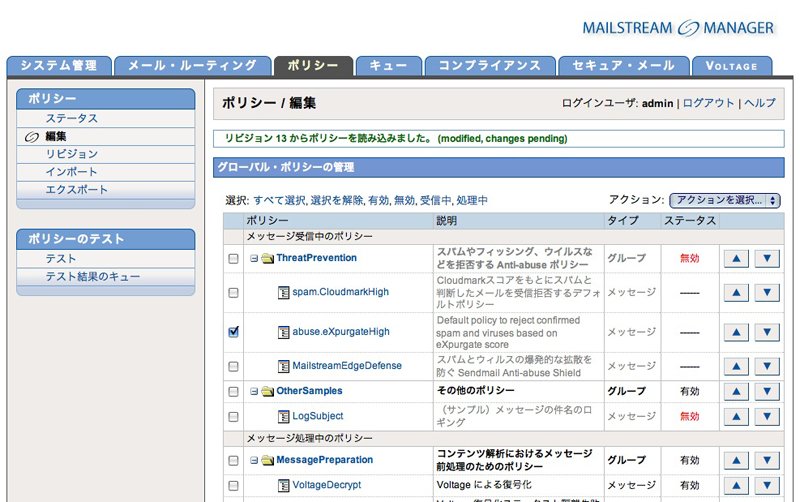
Task: Select policies via 処理中 link
Action: 472,200
